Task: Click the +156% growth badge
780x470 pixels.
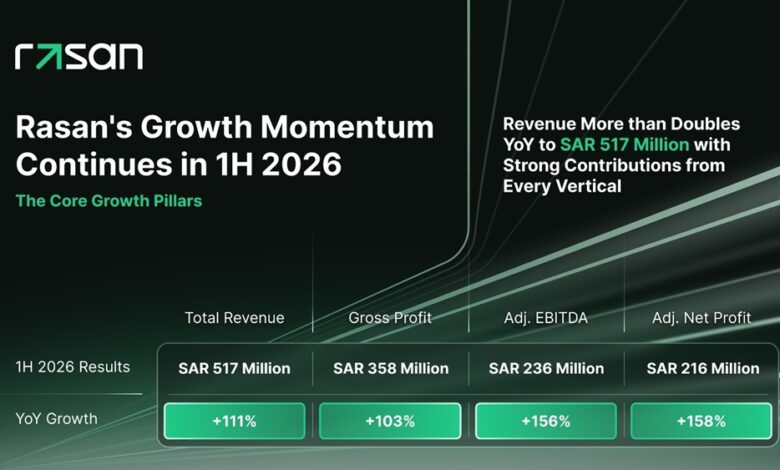Action: (x=546, y=421)
